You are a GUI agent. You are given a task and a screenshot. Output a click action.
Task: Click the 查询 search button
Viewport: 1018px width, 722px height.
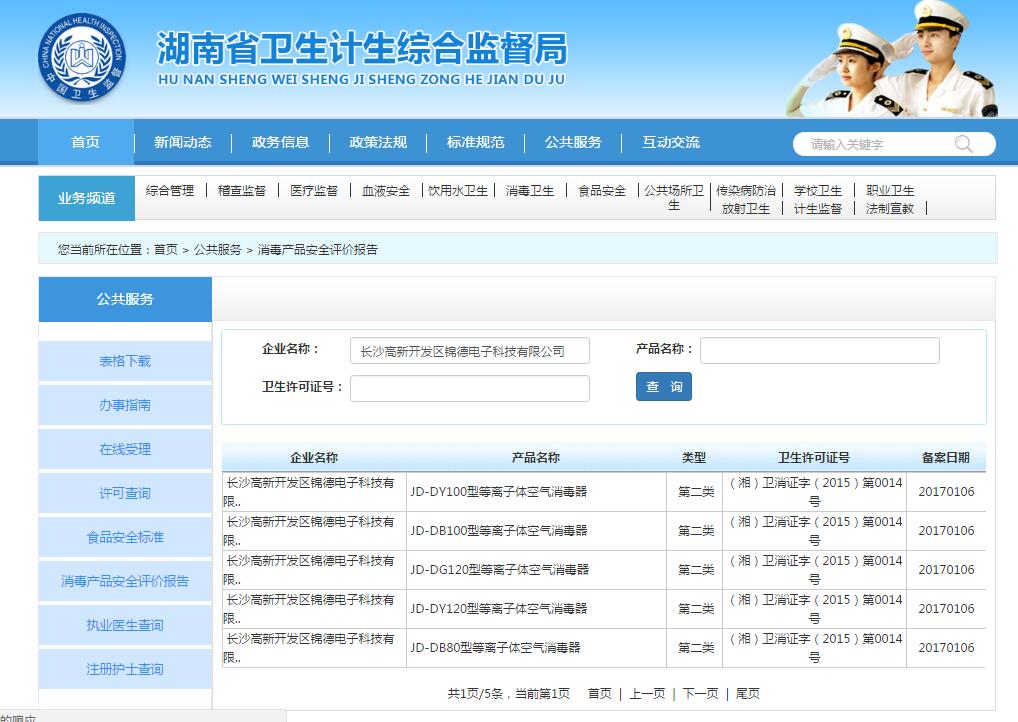[x=663, y=387]
